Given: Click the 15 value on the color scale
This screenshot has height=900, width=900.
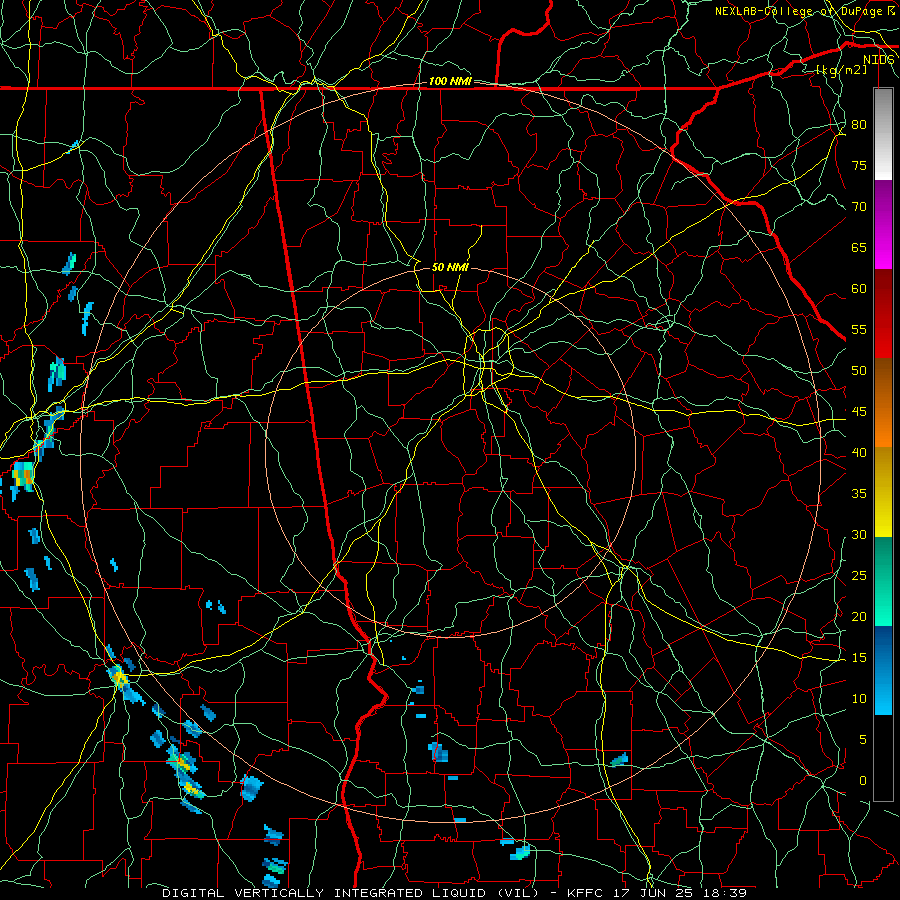Looking at the screenshot, I should pyautogui.click(x=859, y=658).
